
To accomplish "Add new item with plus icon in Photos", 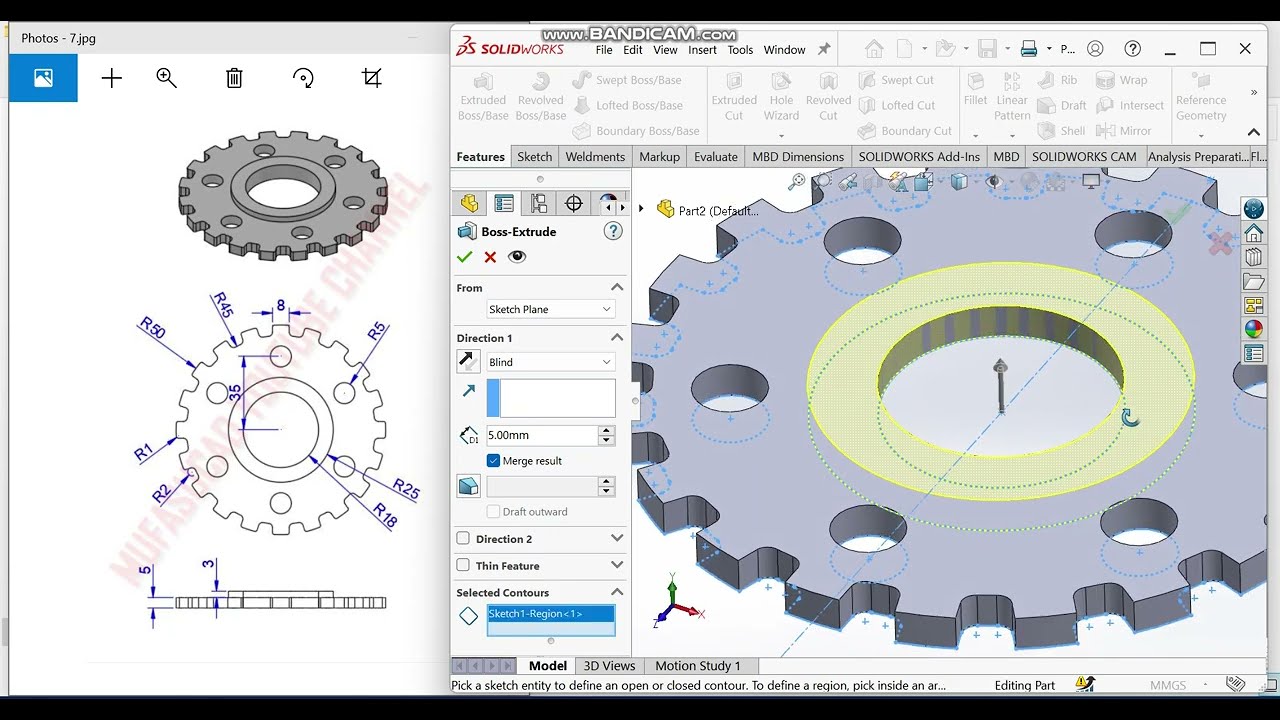I will 112,78.
